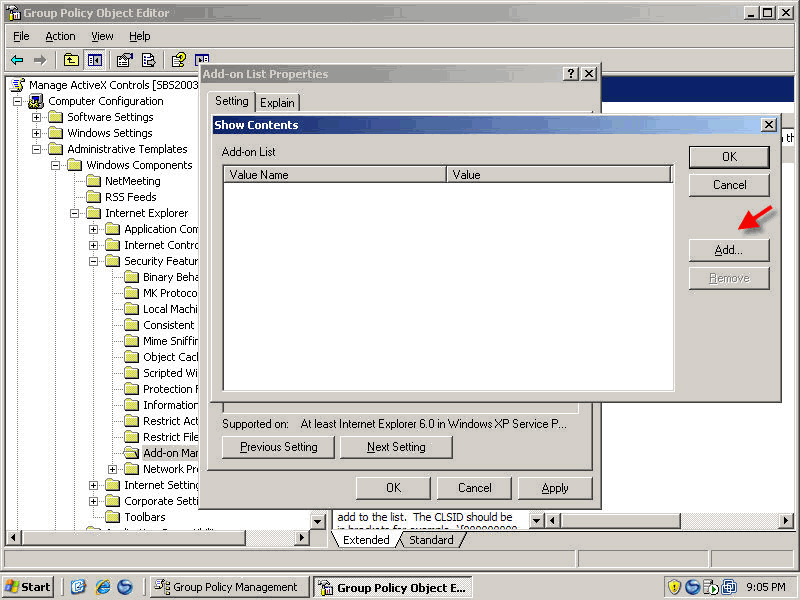Collapse the Internet Explorer node
The height and width of the screenshot is (600, 800).
[x=74, y=213]
